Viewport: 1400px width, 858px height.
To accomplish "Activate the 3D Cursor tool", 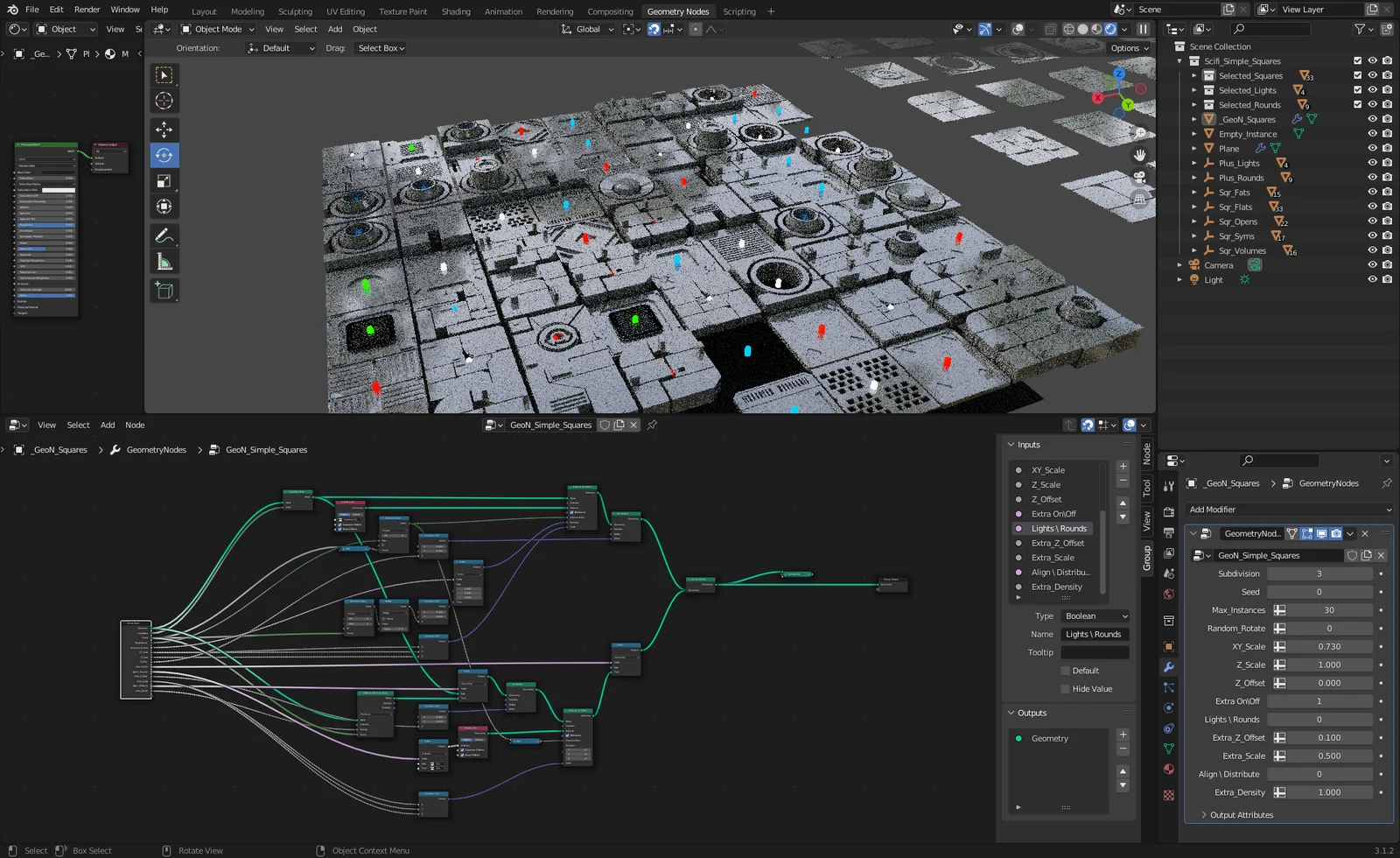I will point(164,101).
